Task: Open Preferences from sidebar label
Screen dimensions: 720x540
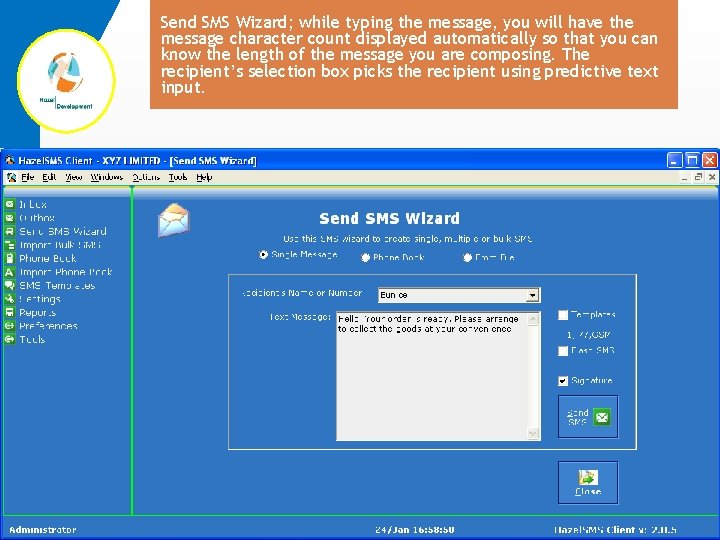Action: coord(48,326)
